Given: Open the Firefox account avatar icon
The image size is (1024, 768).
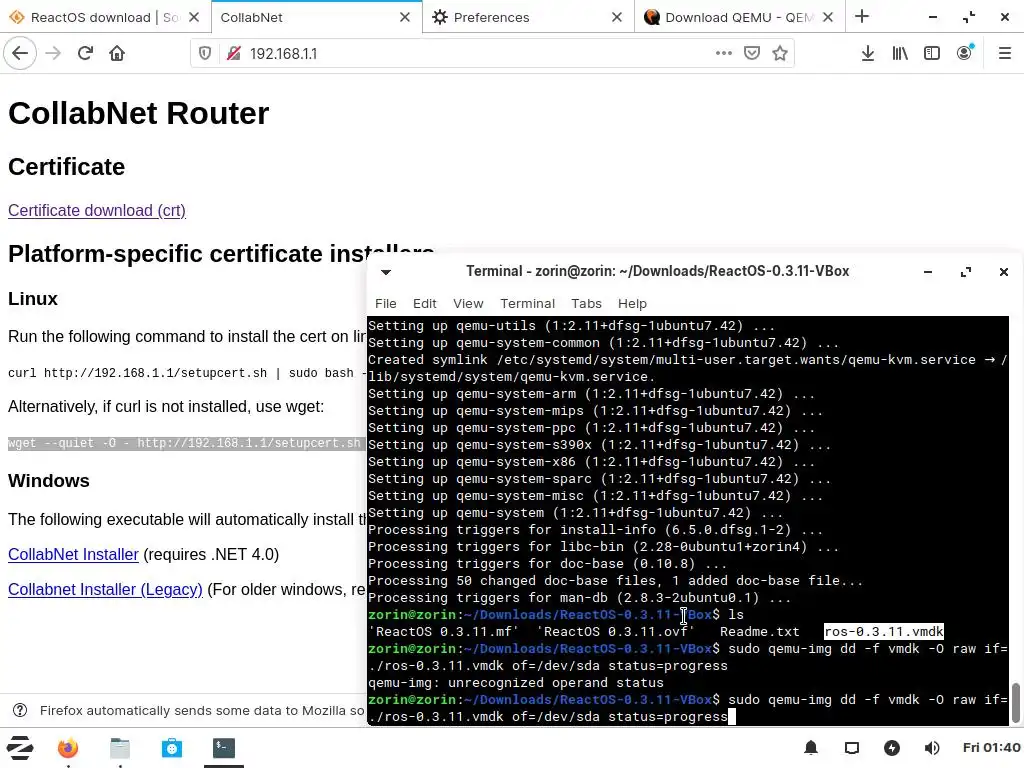Looking at the screenshot, I should (x=965, y=53).
